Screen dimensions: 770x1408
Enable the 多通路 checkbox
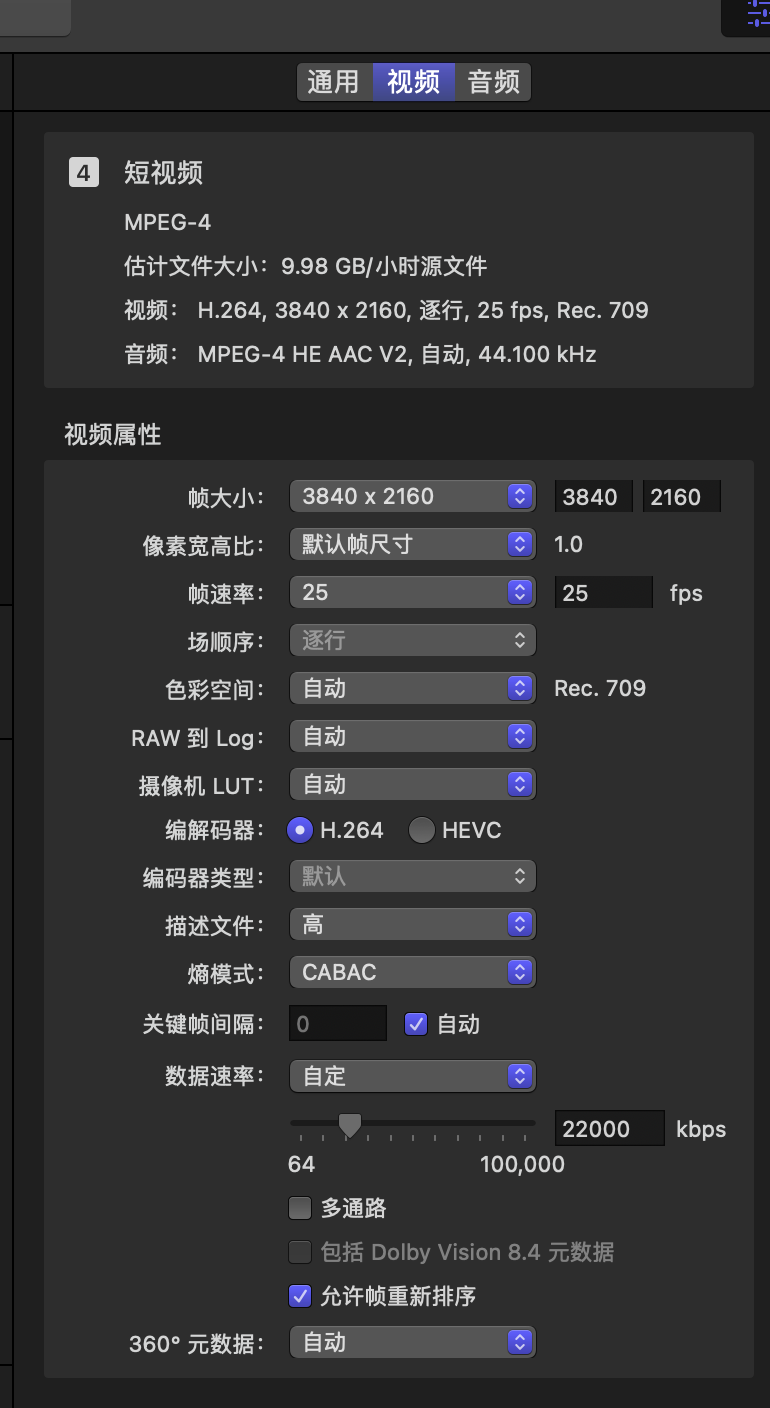[300, 1208]
